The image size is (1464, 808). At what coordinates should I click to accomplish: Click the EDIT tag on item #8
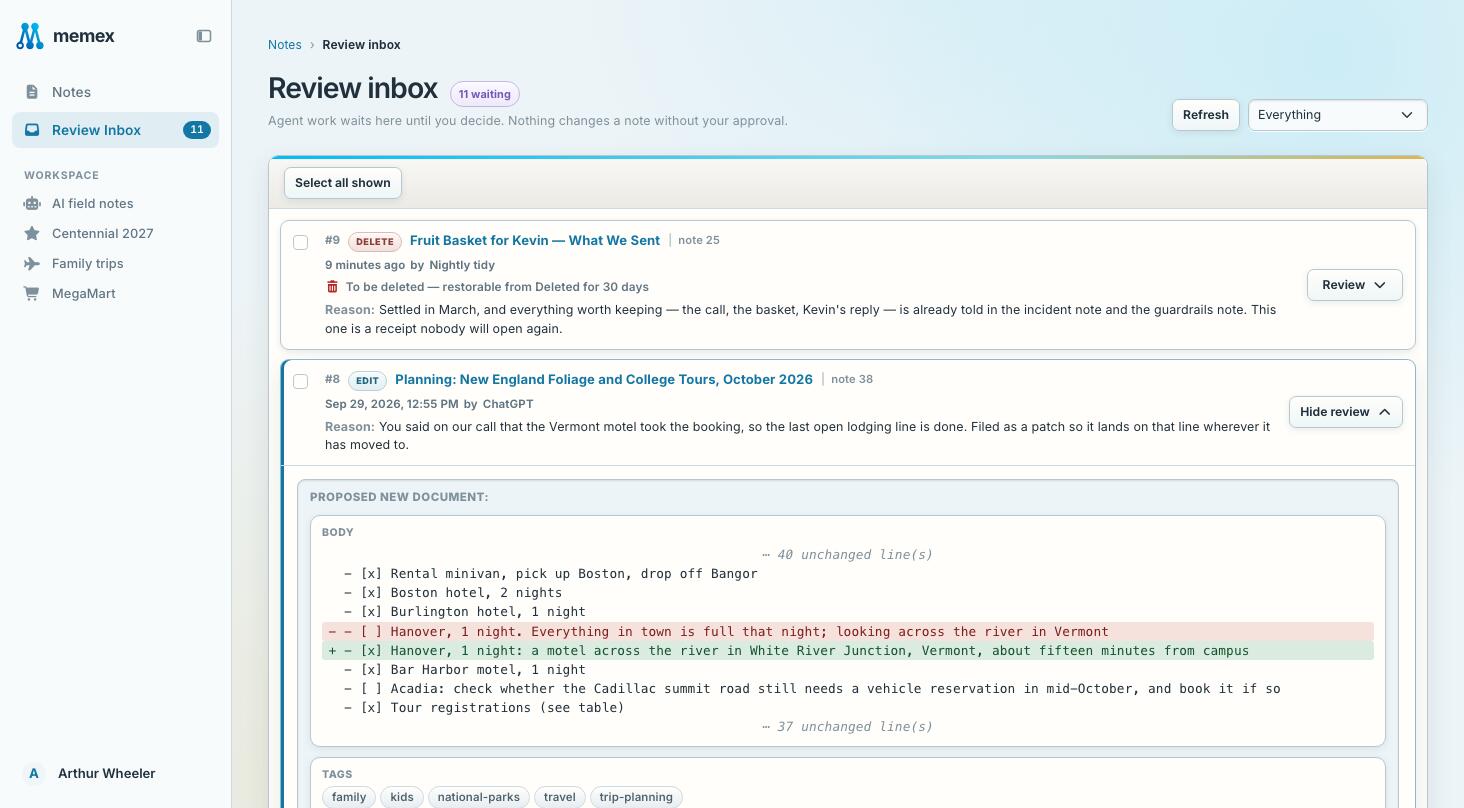[367, 381]
